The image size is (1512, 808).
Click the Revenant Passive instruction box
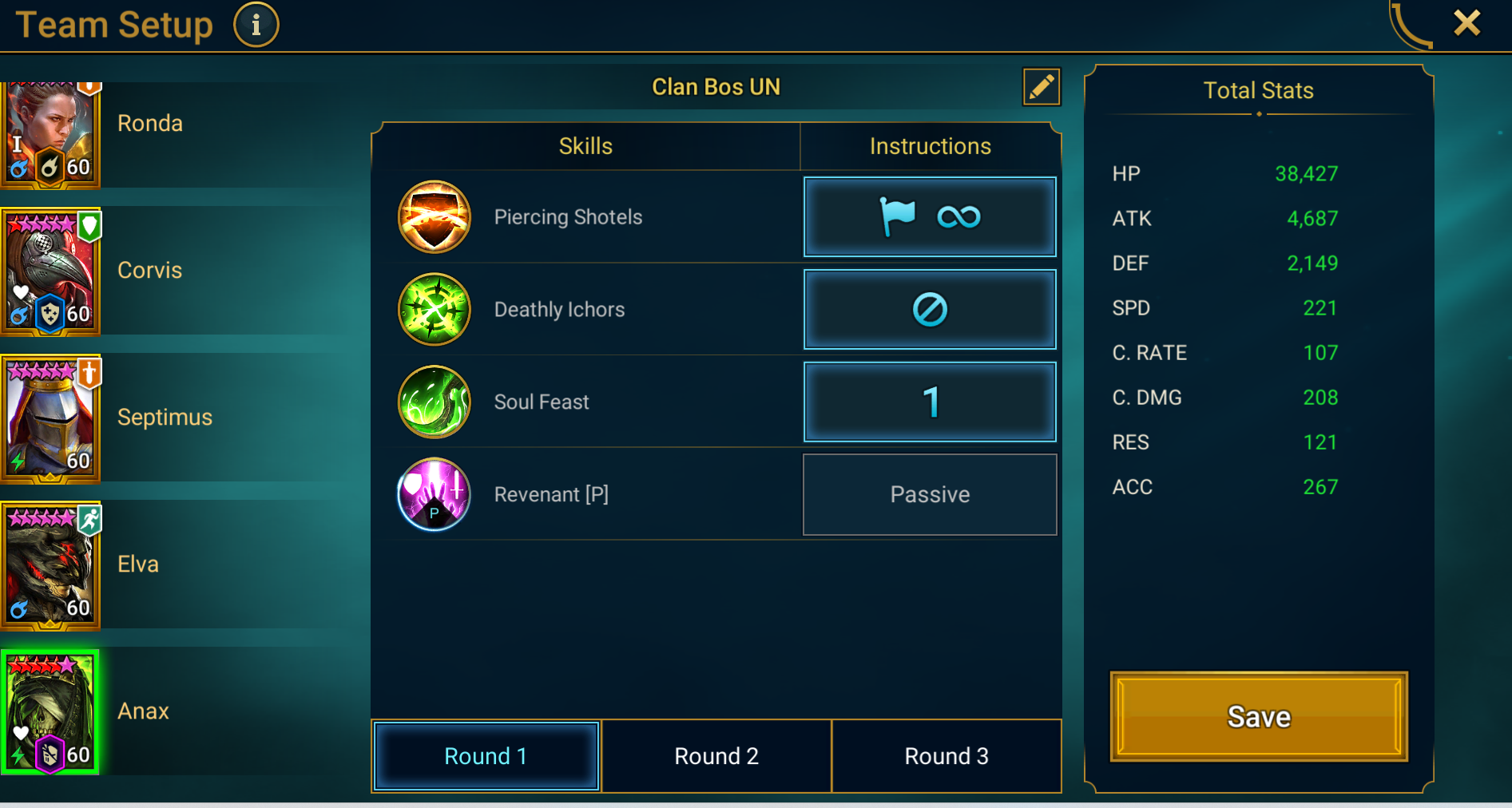pos(930,494)
